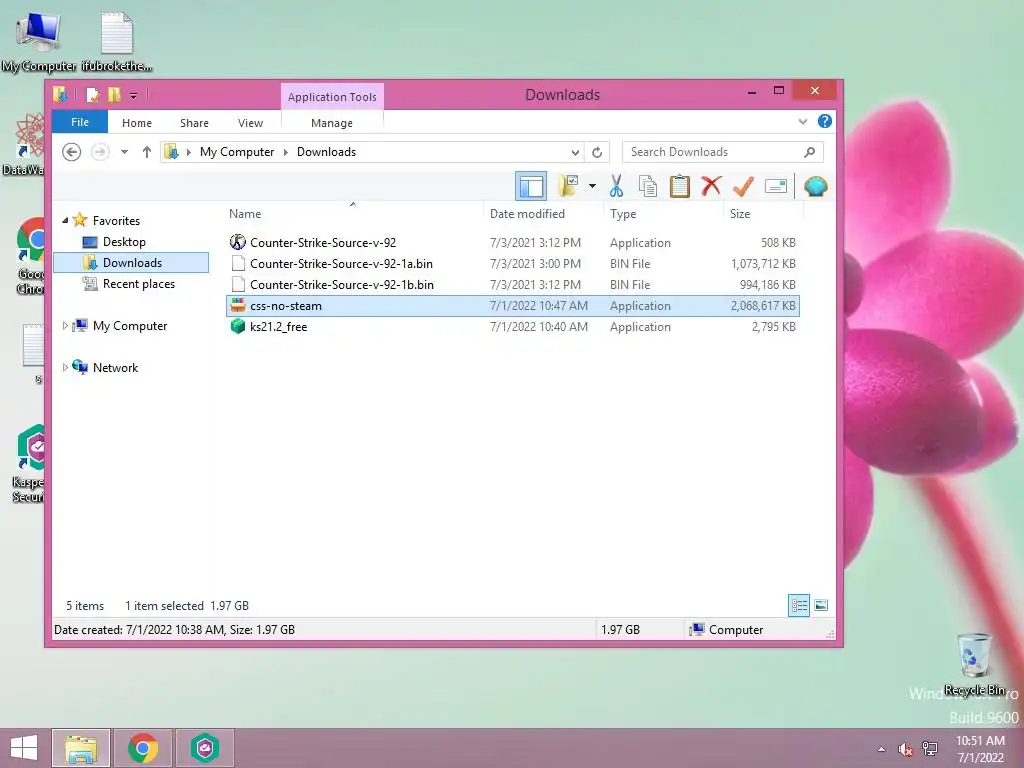Switch to large icons view in status bar
The height and width of the screenshot is (768, 1024).
(821, 605)
